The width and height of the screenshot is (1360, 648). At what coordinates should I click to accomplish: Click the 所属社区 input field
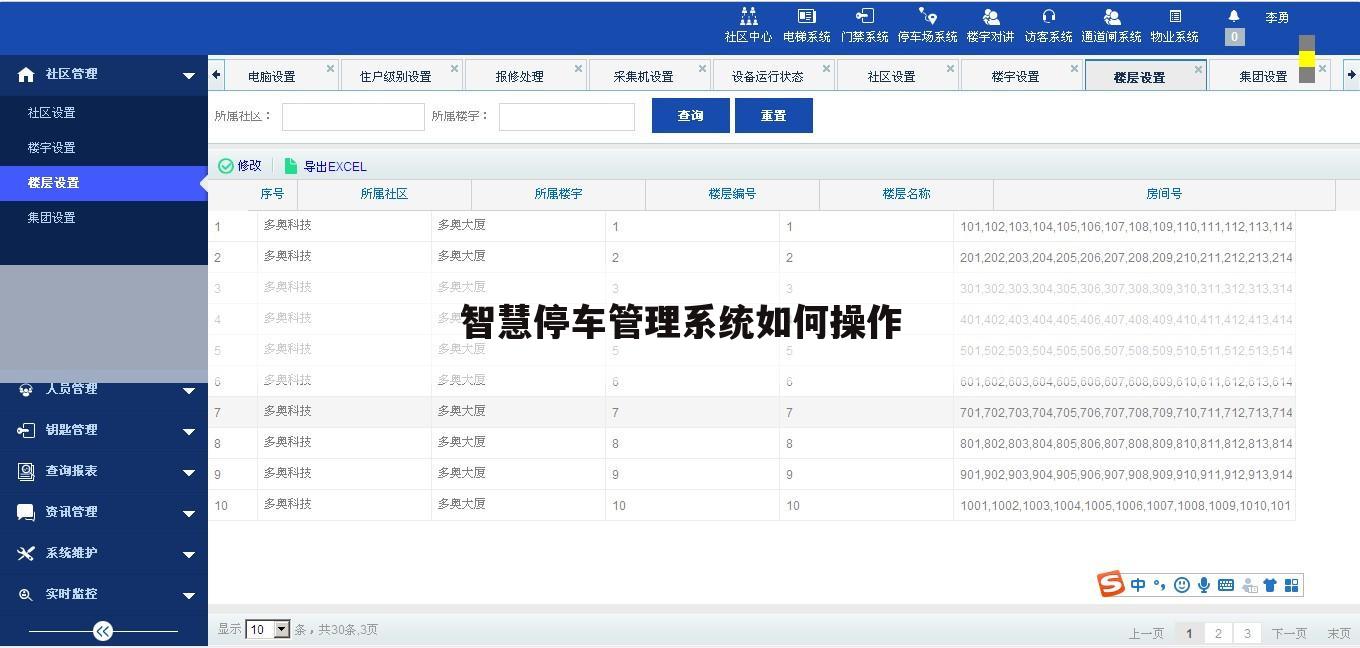(353, 117)
